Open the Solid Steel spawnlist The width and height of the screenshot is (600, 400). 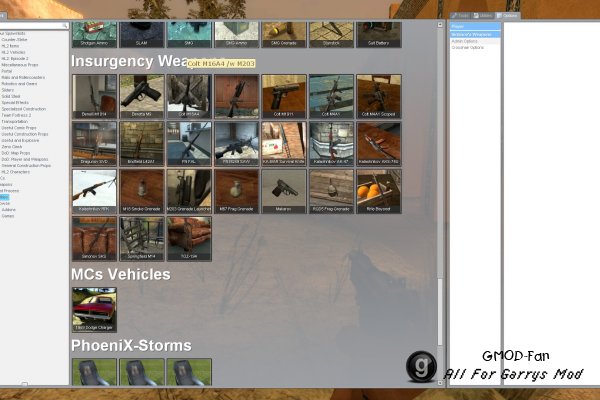click(11, 96)
